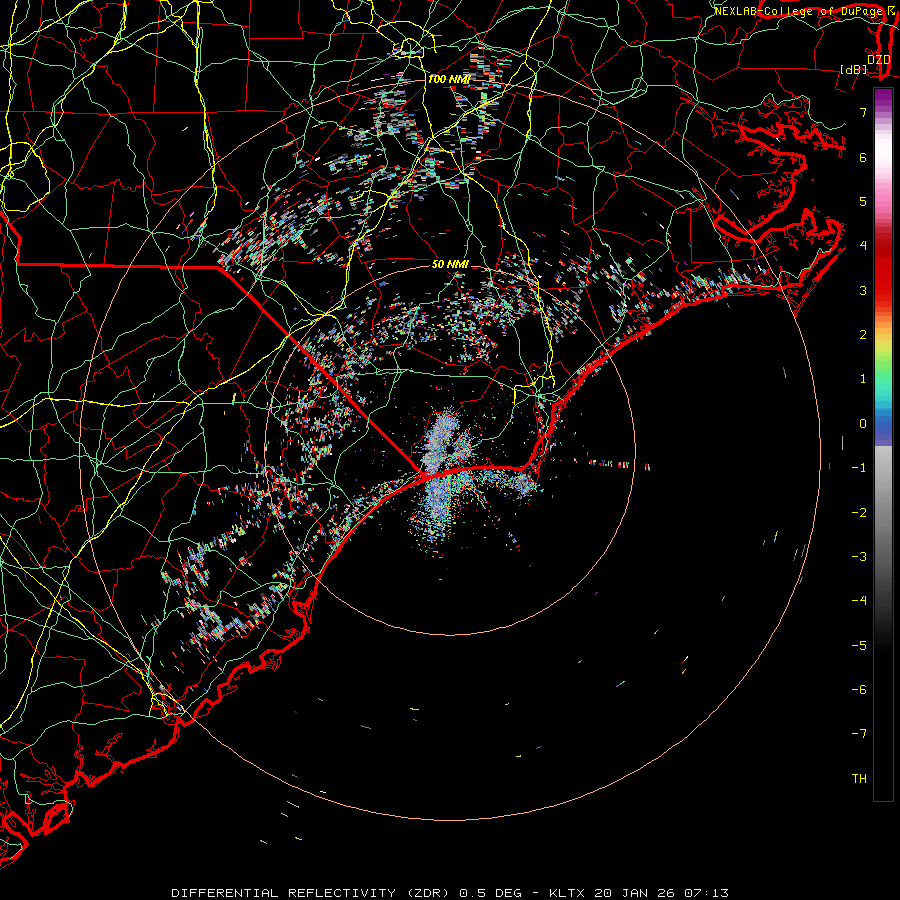Screen dimensions: 900x900
Task: Pick the green band of the color bar
Action: 883,367
